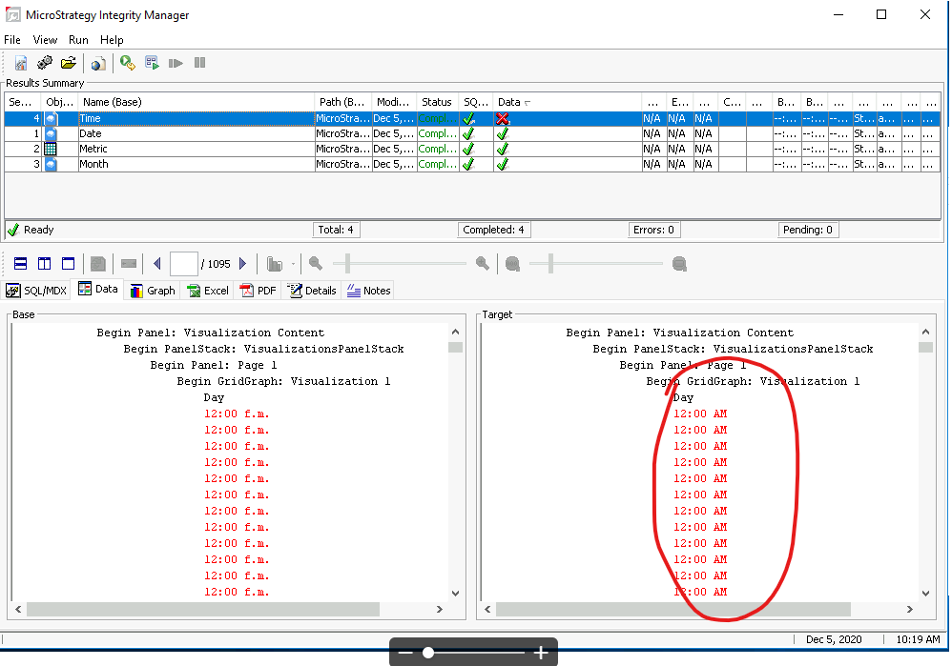This screenshot has height=666, width=952.
Task: Select the Metric row in results
Action: click(x=94, y=149)
